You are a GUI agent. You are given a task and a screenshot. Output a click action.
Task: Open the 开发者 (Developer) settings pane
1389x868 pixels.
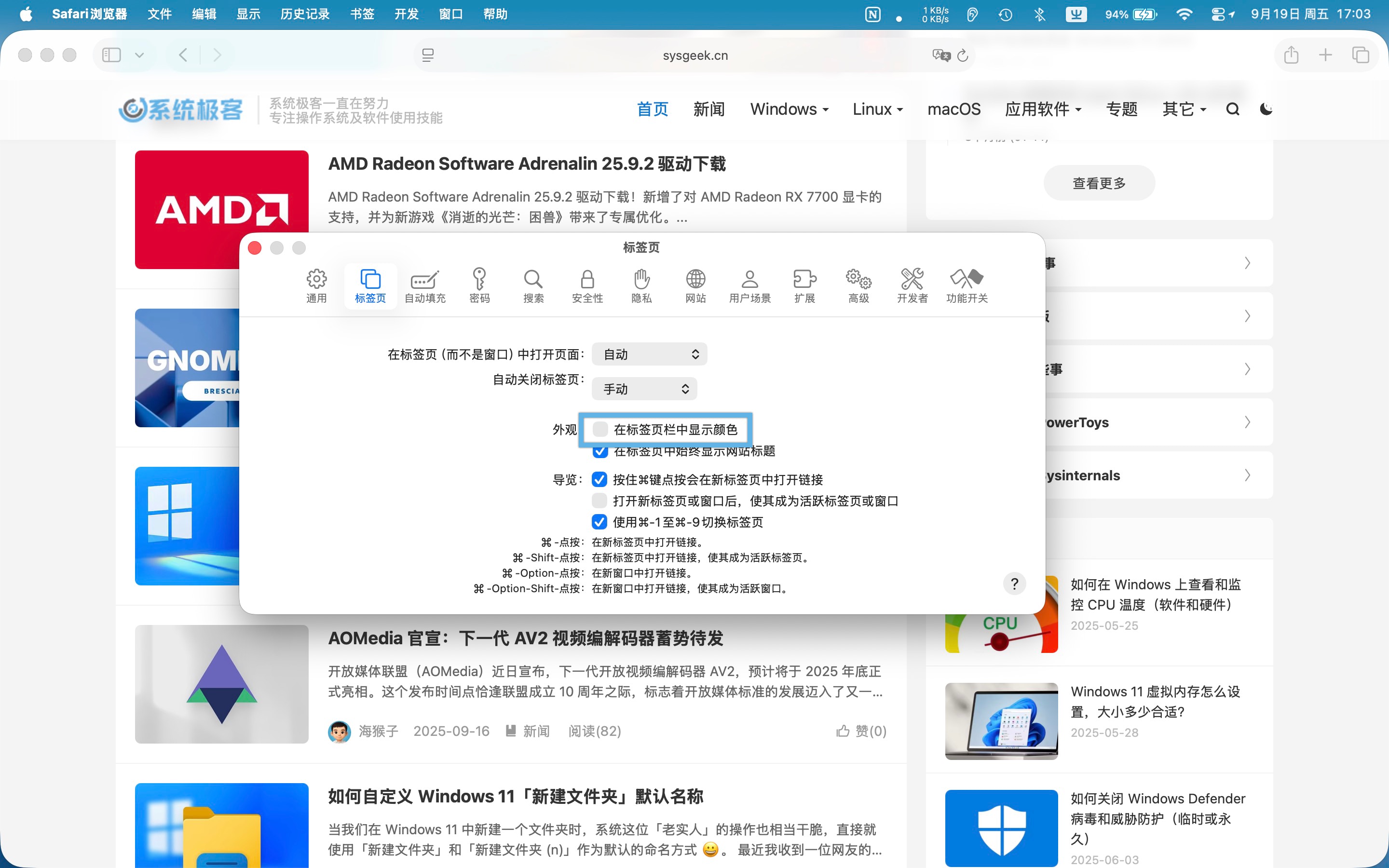pos(912,286)
